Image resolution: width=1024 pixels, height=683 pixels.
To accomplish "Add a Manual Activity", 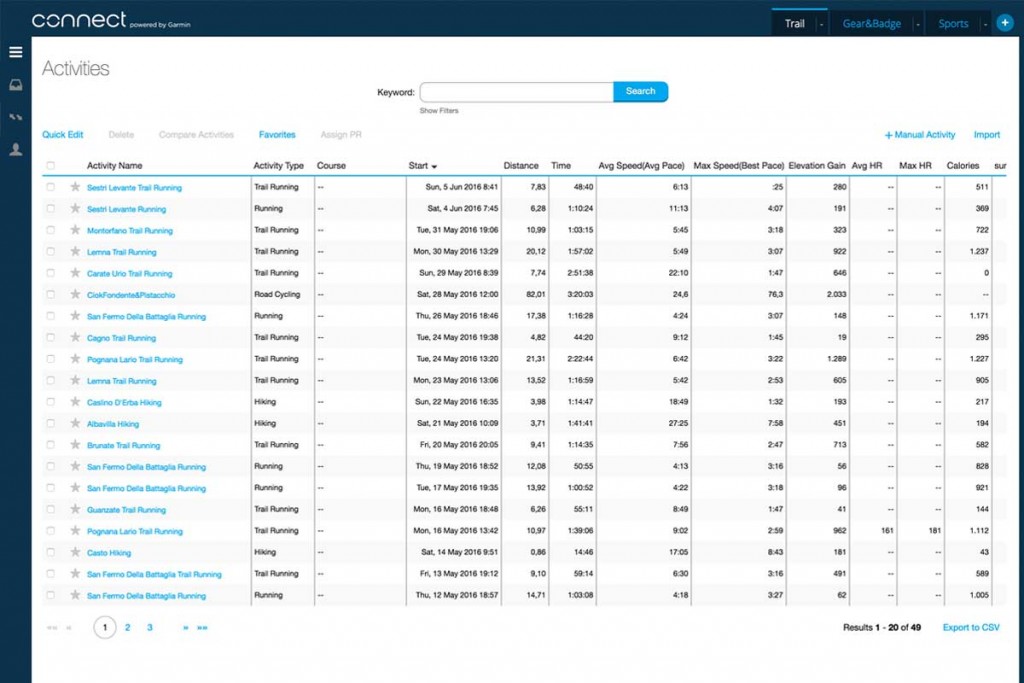I will point(920,135).
